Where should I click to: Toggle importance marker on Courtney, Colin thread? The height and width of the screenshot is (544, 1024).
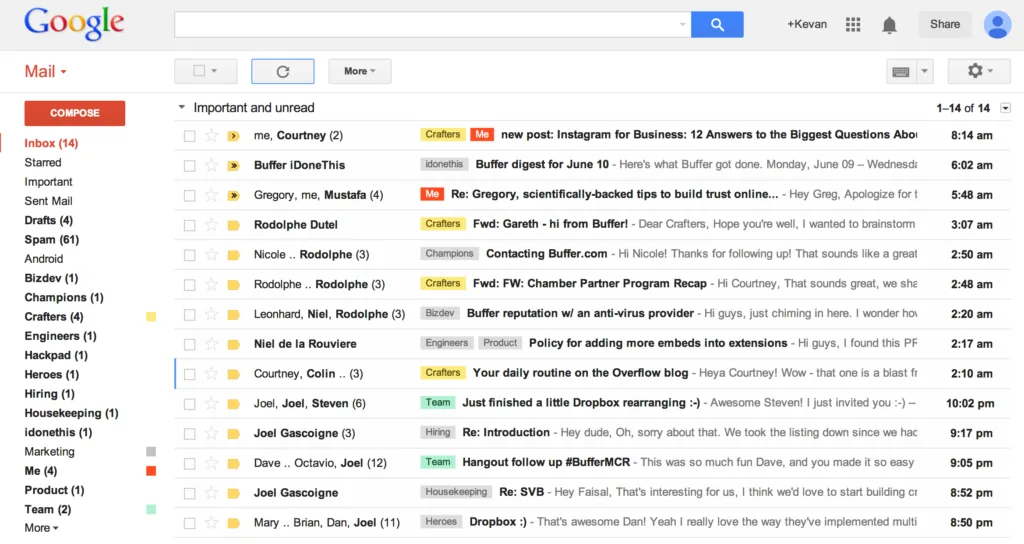coord(233,374)
